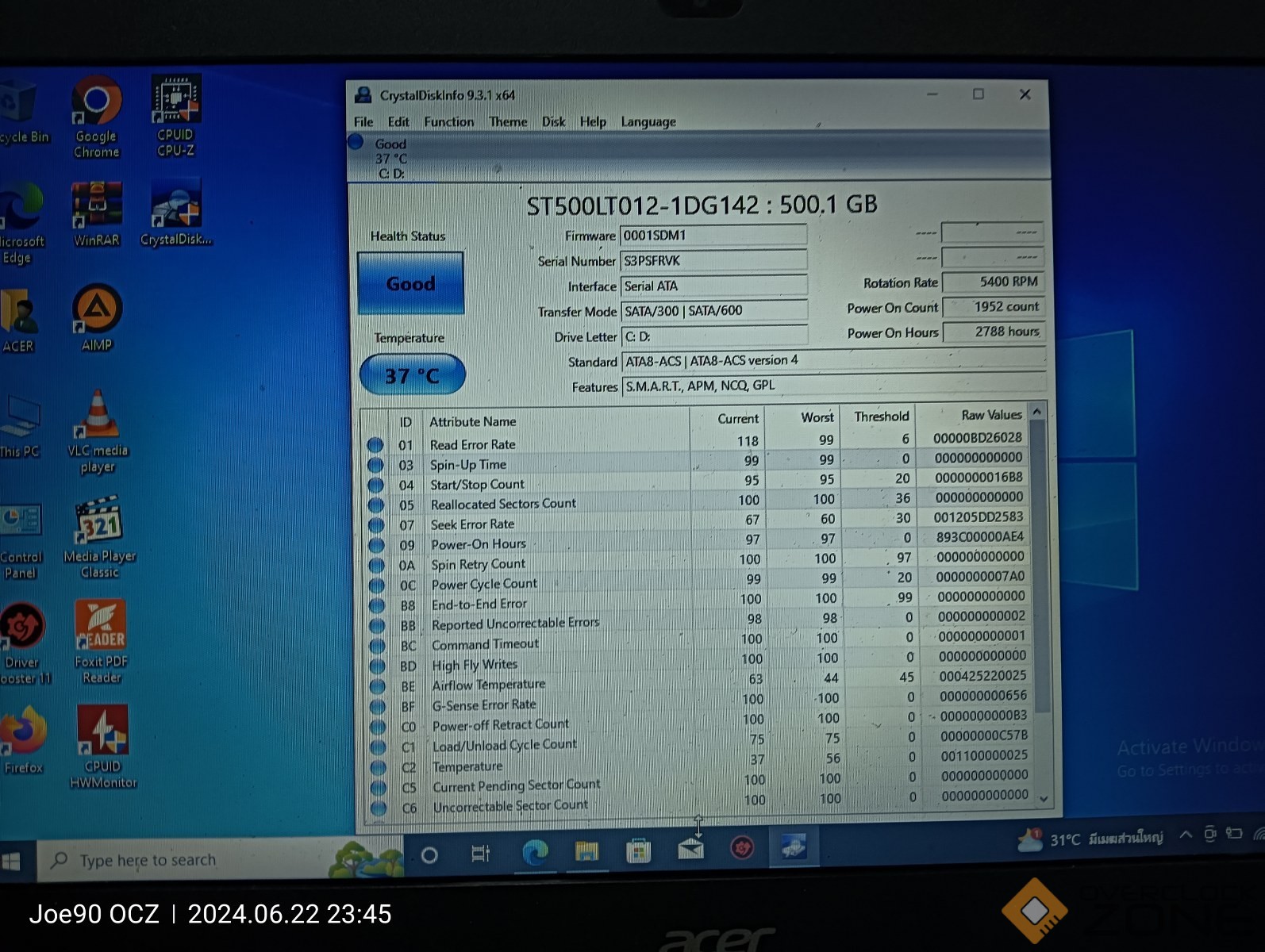This screenshot has width=1265, height=952.
Task: Open the CrystalDiskInfo desktop shortcut
Action: click(176, 214)
